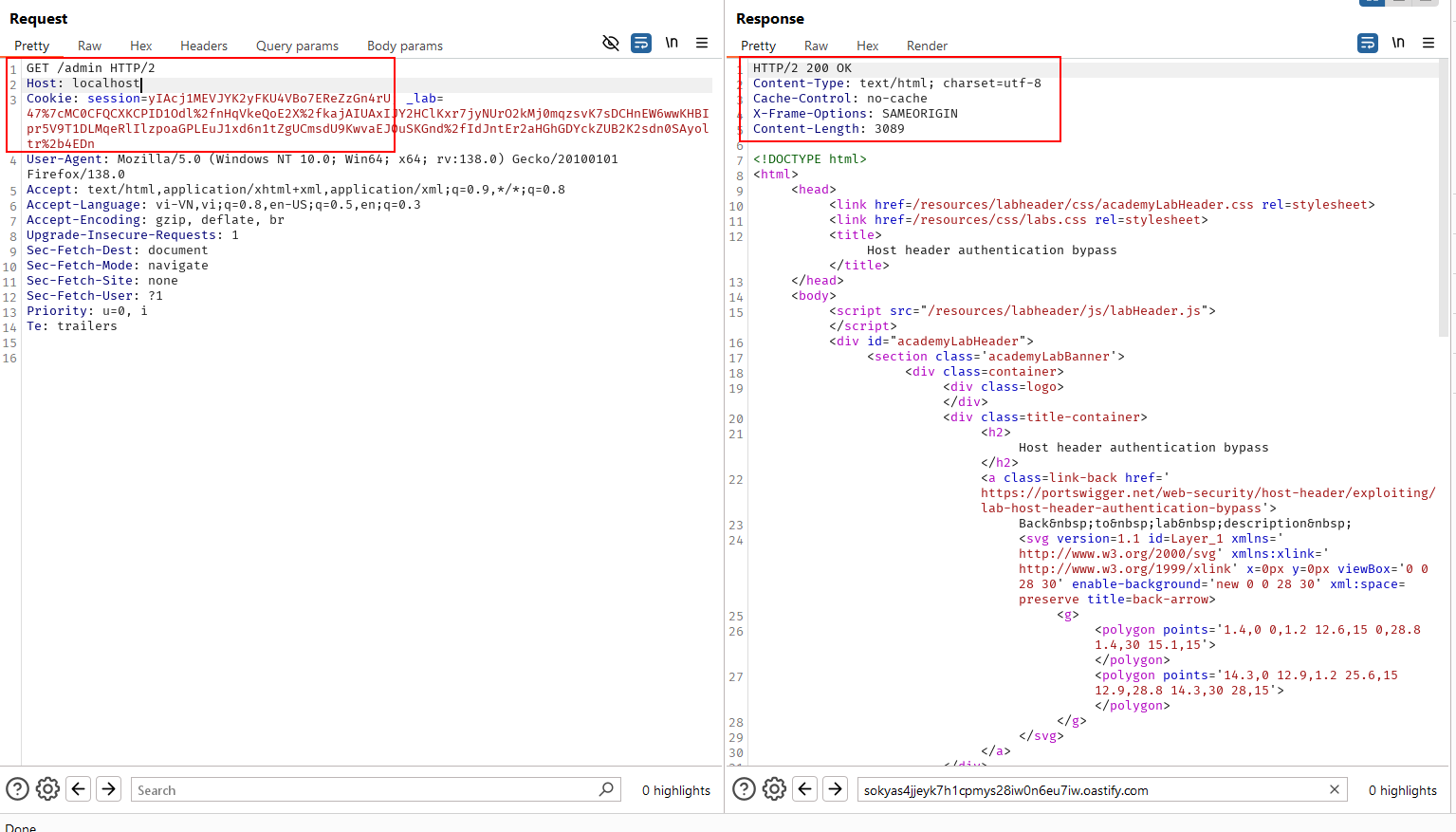Go to next search match in Response
This screenshot has width=1456, height=832.
pos(836,789)
